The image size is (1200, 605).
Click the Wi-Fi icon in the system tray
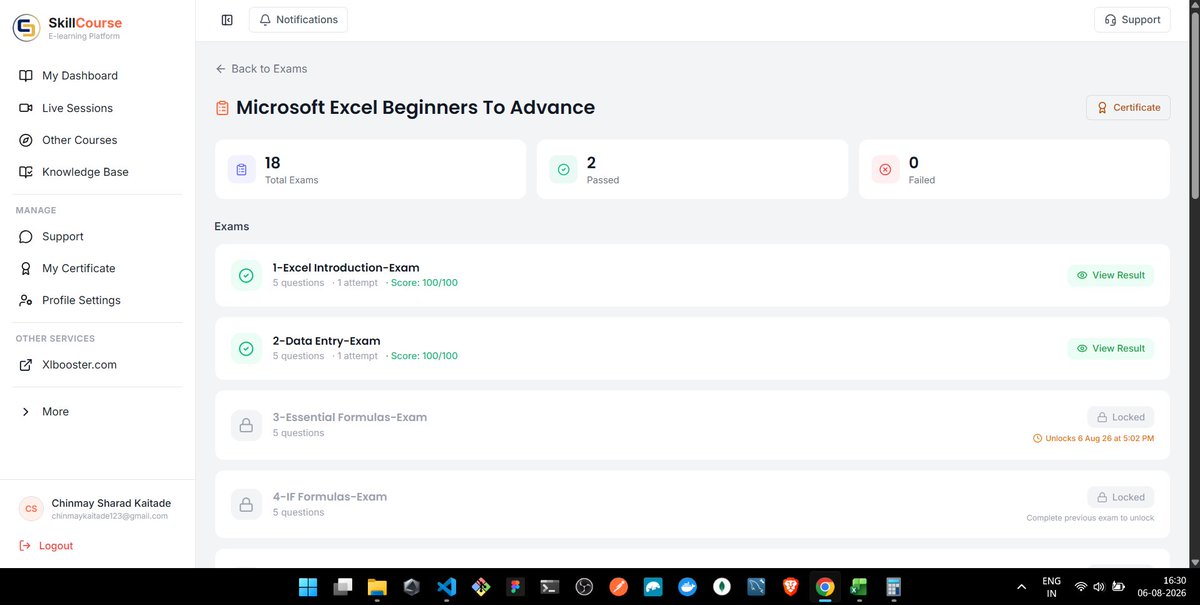click(1081, 587)
